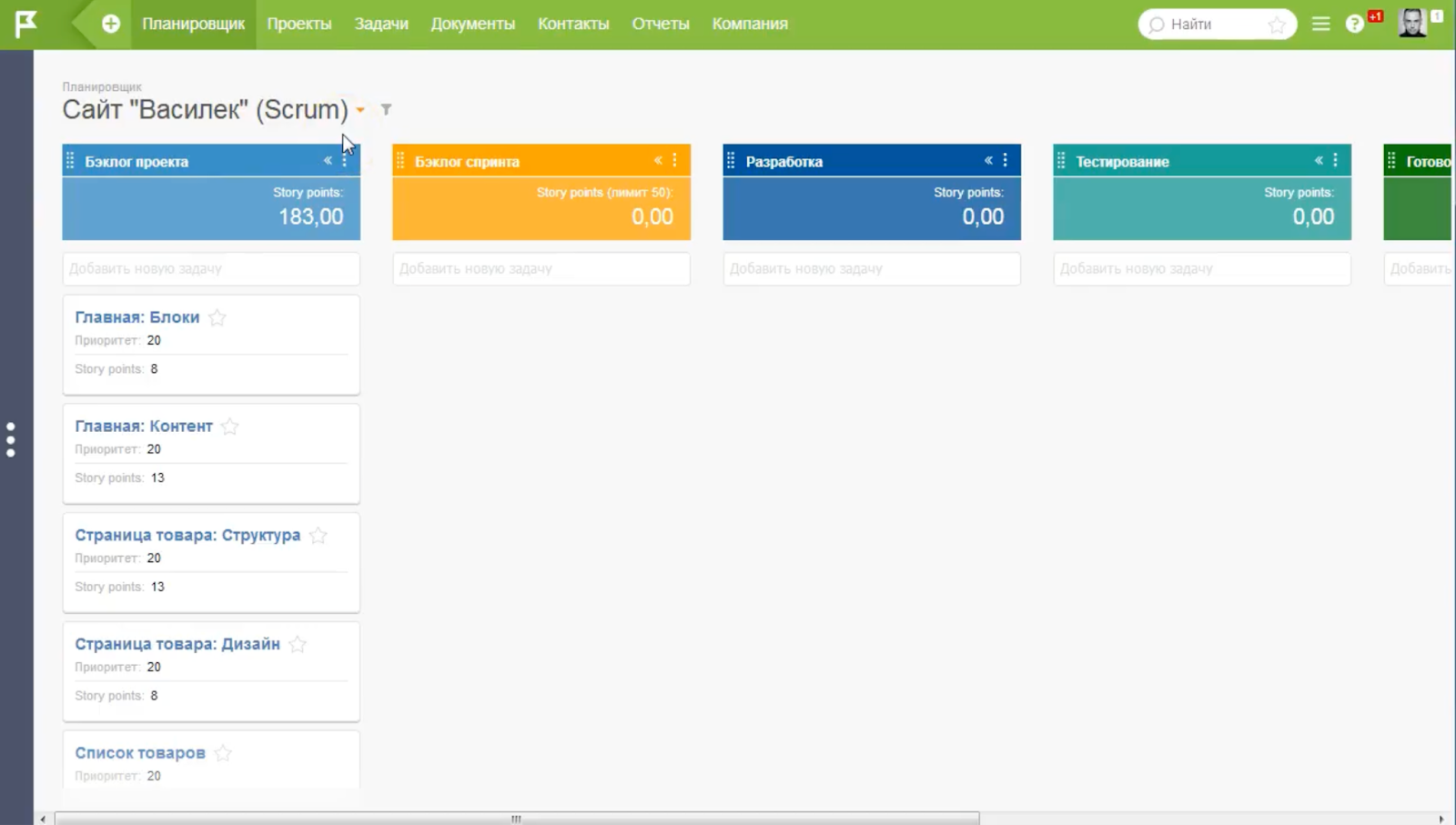Open task 'Страница товара: Дизайн'

[x=177, y=645]
